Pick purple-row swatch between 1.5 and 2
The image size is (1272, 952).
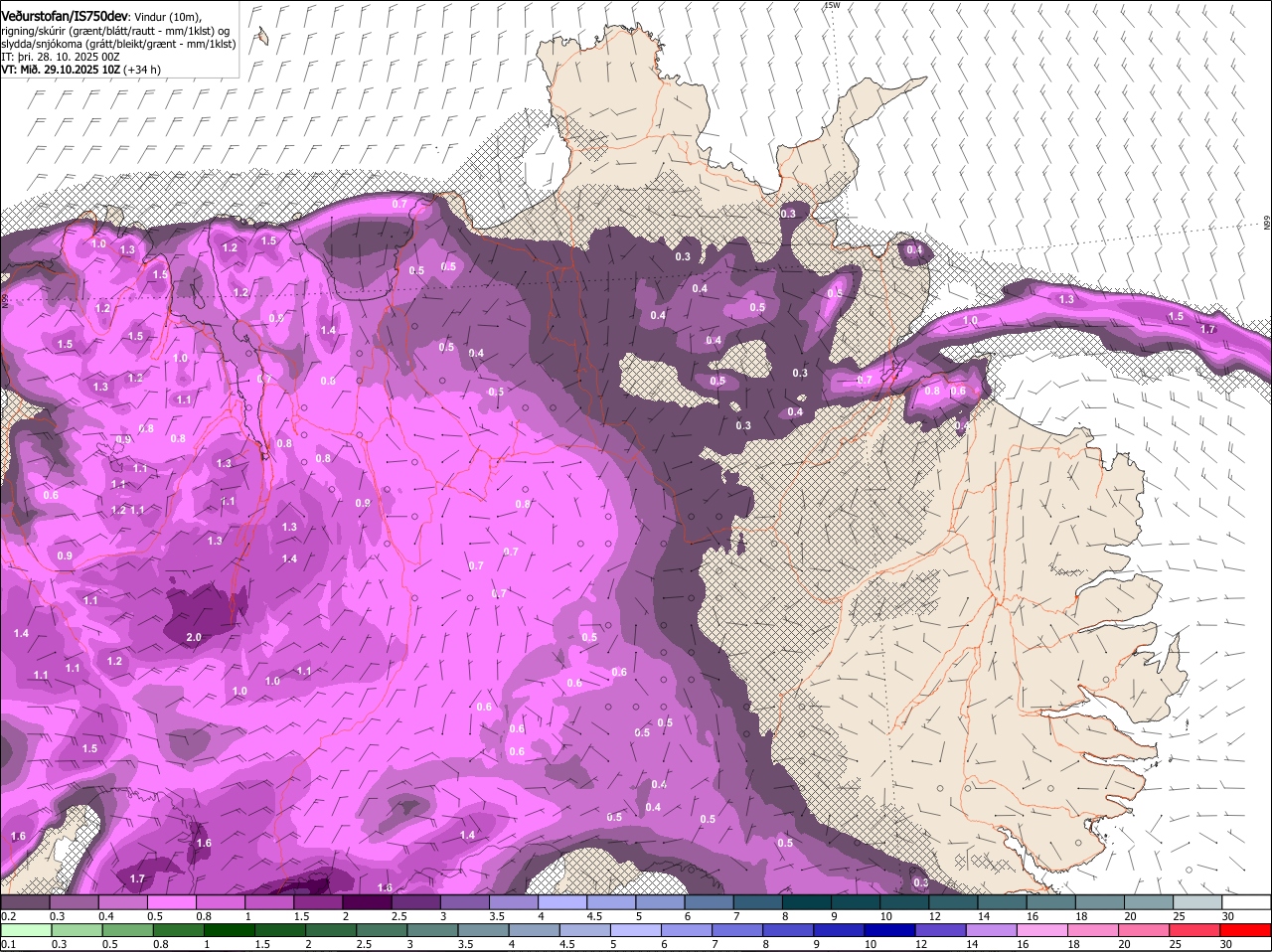[318, 901]
